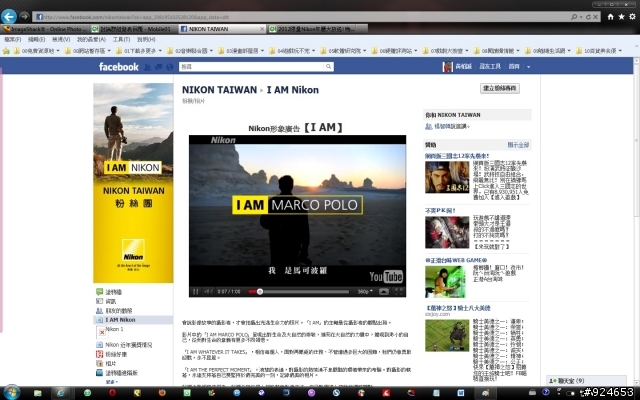Open Internet Explorer from the taskbar

(x=61, y=393)
